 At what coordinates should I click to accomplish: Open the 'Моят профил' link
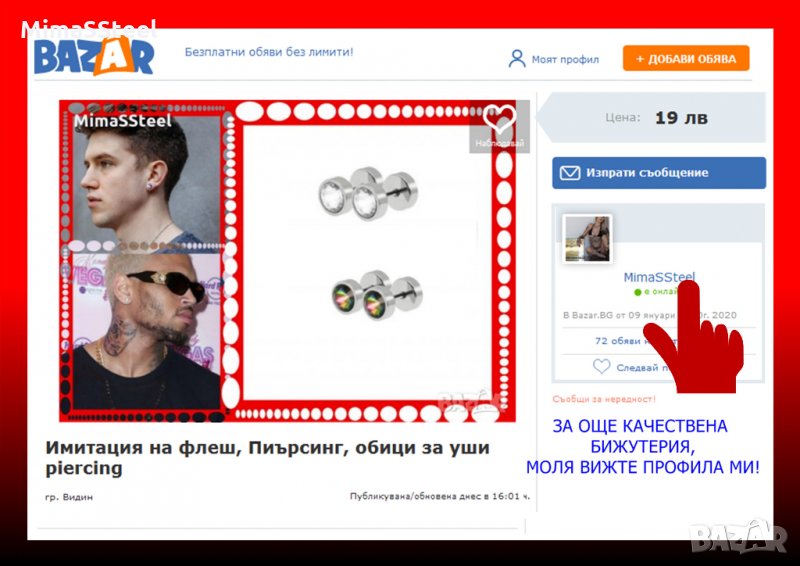pos(565,60)
